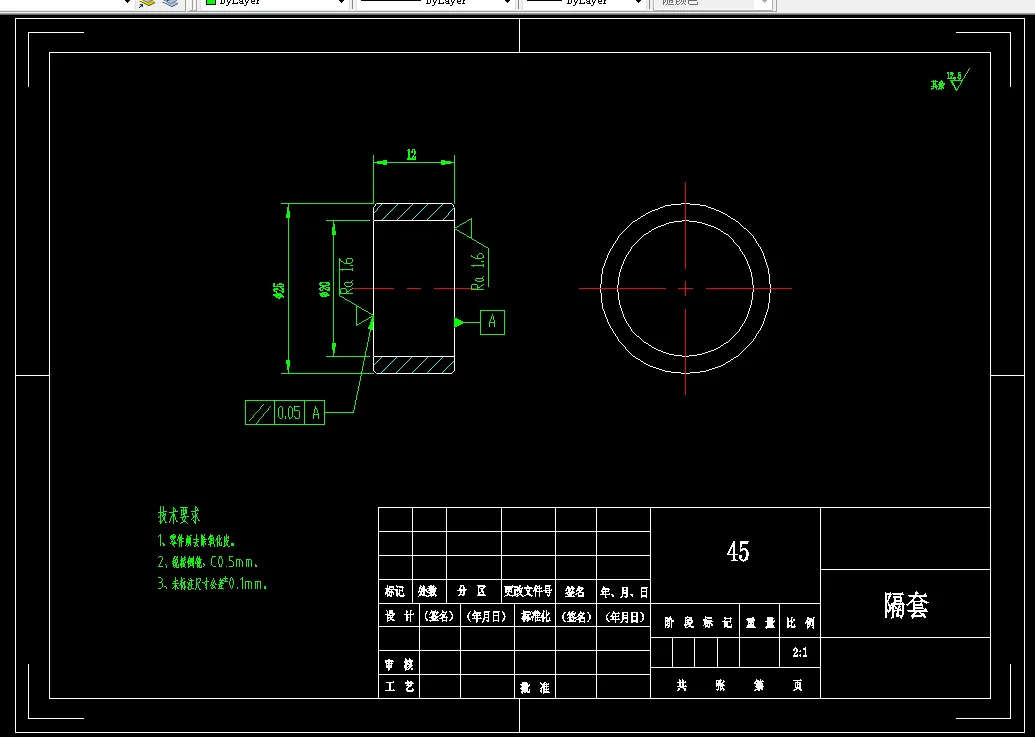The height and width of the screenshot is (737, 1035).
Task: Select the 其余 12.5 roughness symbol
Action: (x=950, y=80)
